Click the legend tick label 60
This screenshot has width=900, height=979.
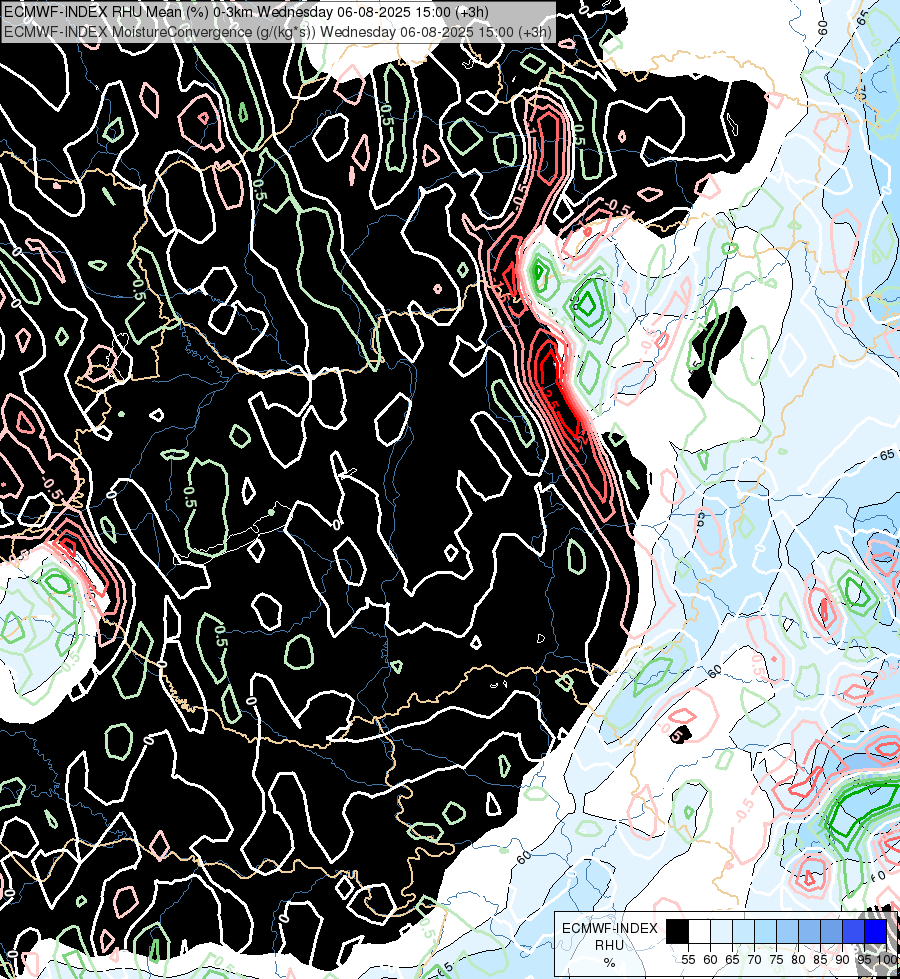(710, 960)
